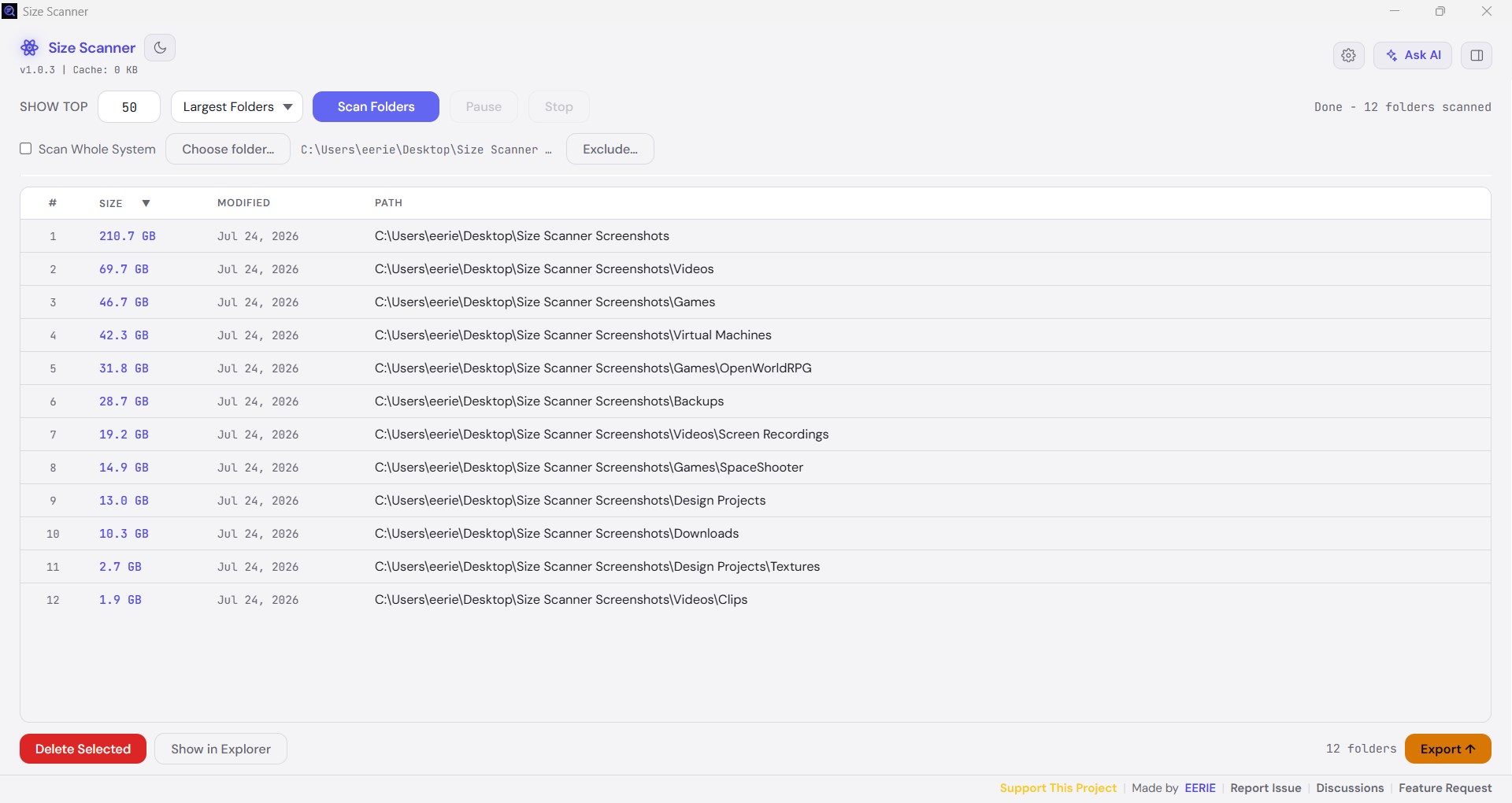This screenshot has width=1512, height=803.
Task: Open the Export menu
Action: [x=1447, y=749]
